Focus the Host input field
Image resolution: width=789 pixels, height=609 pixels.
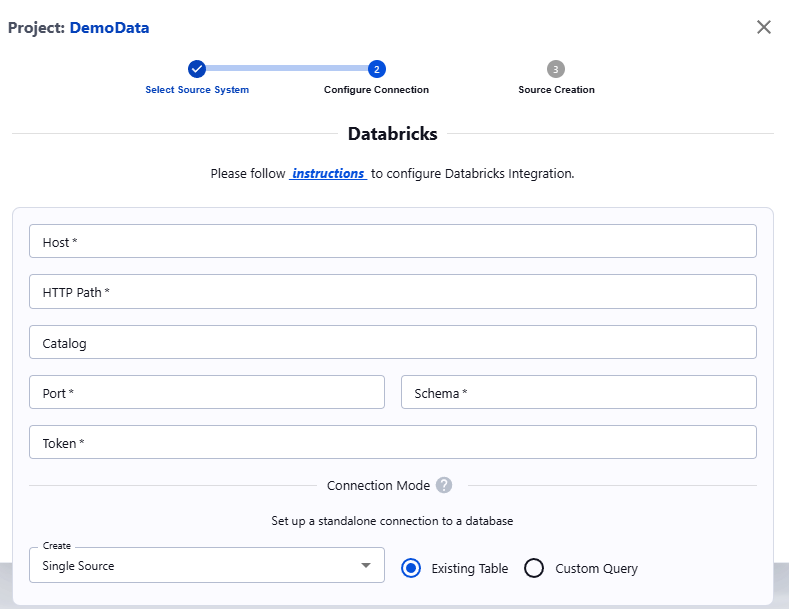coord(392,242)
